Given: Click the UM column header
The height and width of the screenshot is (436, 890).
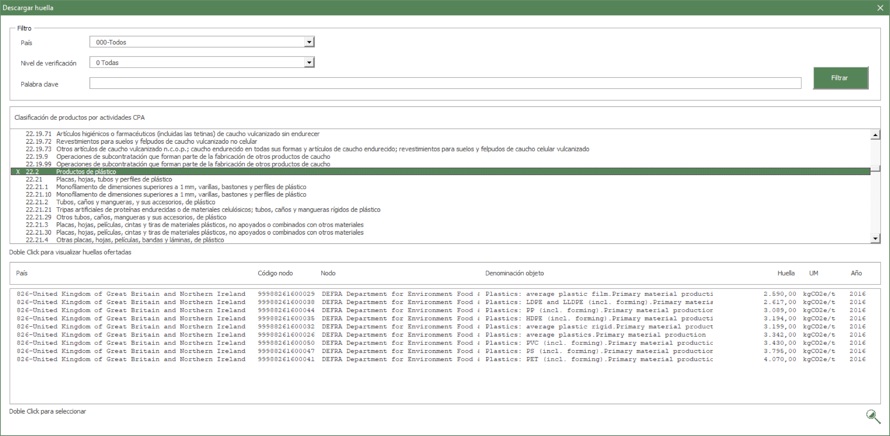Looking at the screenshot, I should click(814, 274).
